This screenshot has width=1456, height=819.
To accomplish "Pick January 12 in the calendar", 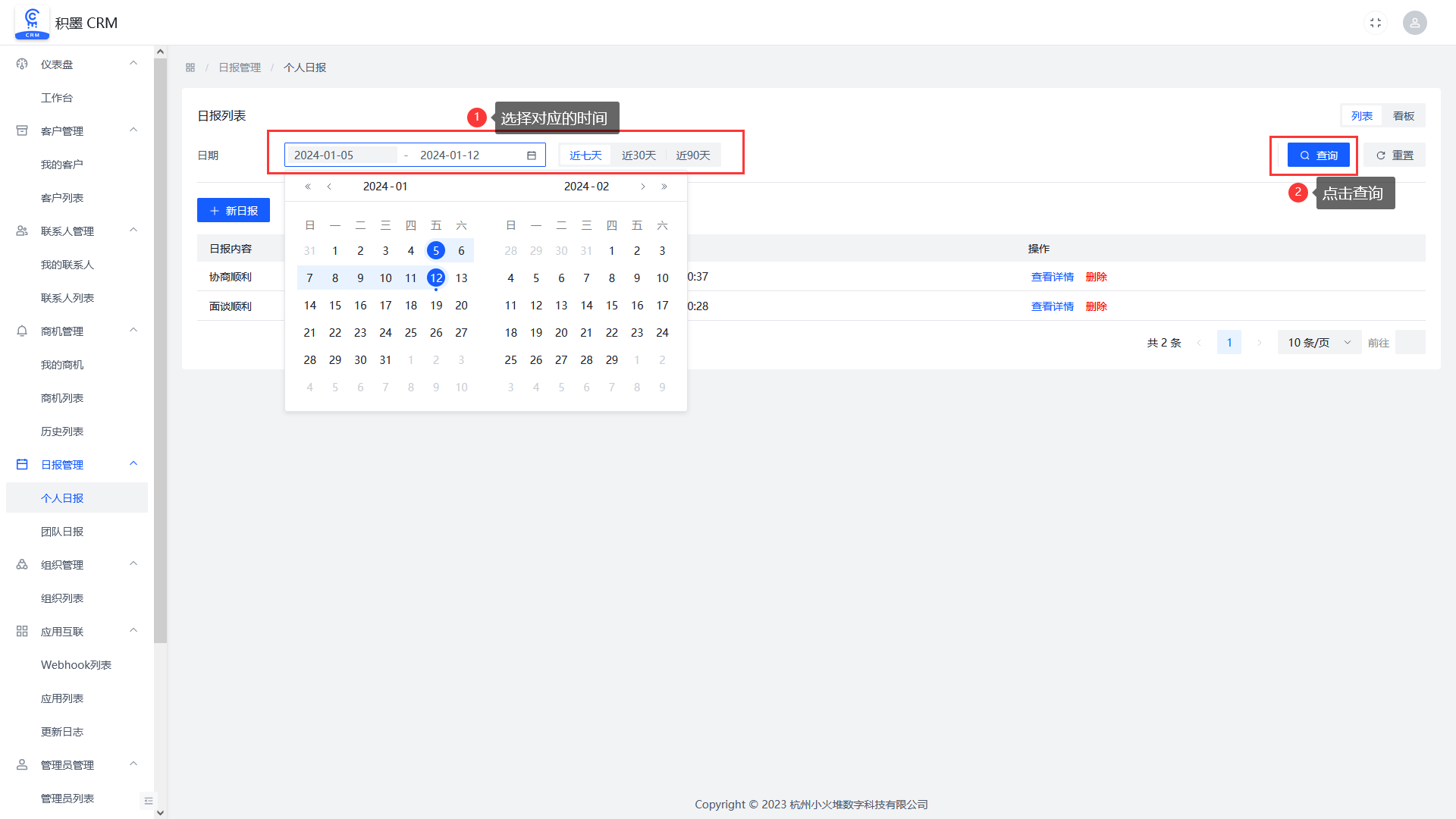I will point(436,278).
